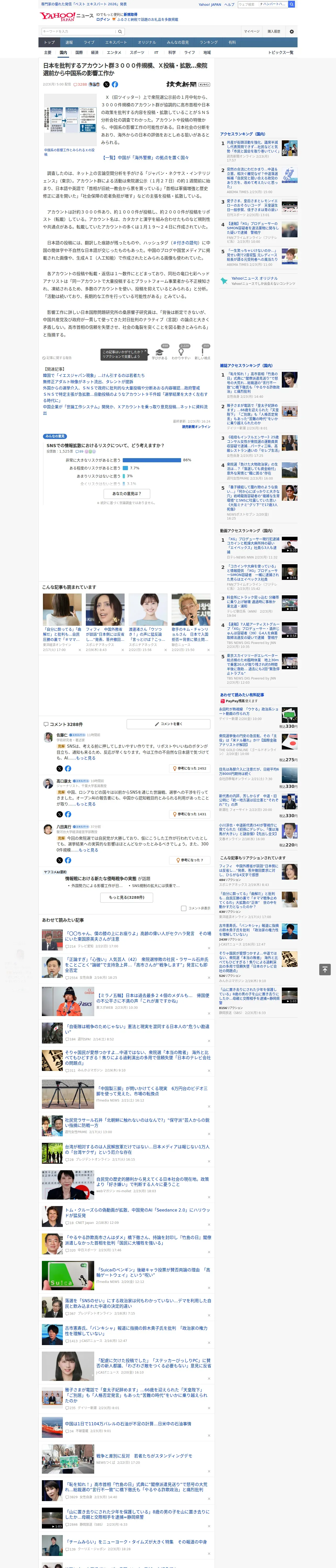Image resolution: width=336 pixels, height=1568 pixels.
Task: Click the 7.7% poll result bar
Action: [125, 468]
